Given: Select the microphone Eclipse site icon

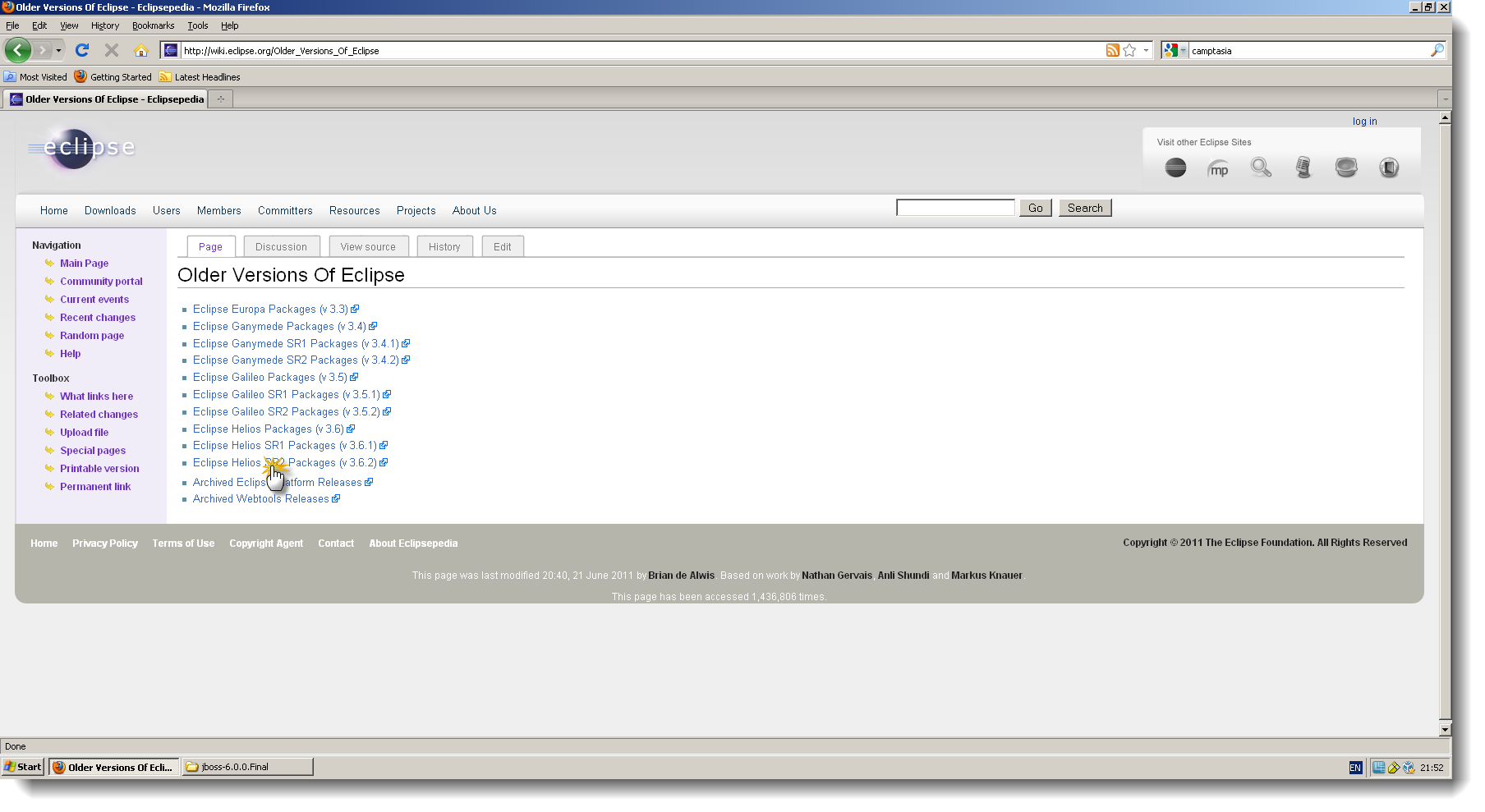Looking at the screenshot, I should tap(1303, 167).
